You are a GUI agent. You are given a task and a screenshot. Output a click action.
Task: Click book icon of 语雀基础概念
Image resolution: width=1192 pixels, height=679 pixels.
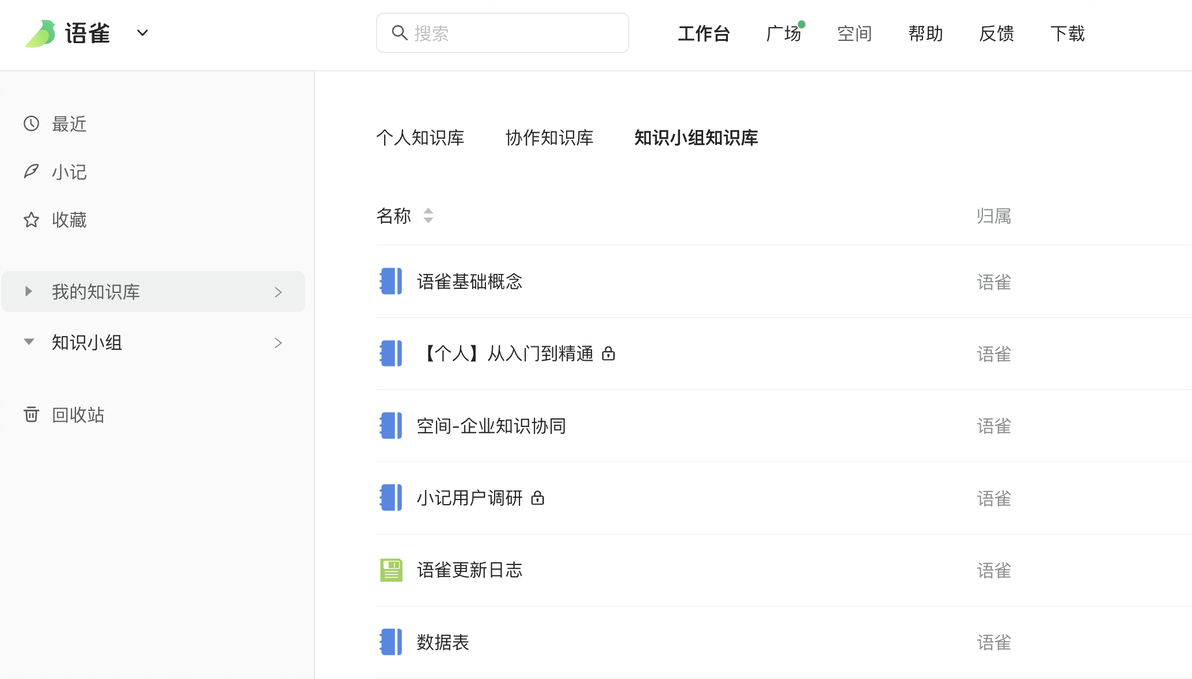coord(391,281)
